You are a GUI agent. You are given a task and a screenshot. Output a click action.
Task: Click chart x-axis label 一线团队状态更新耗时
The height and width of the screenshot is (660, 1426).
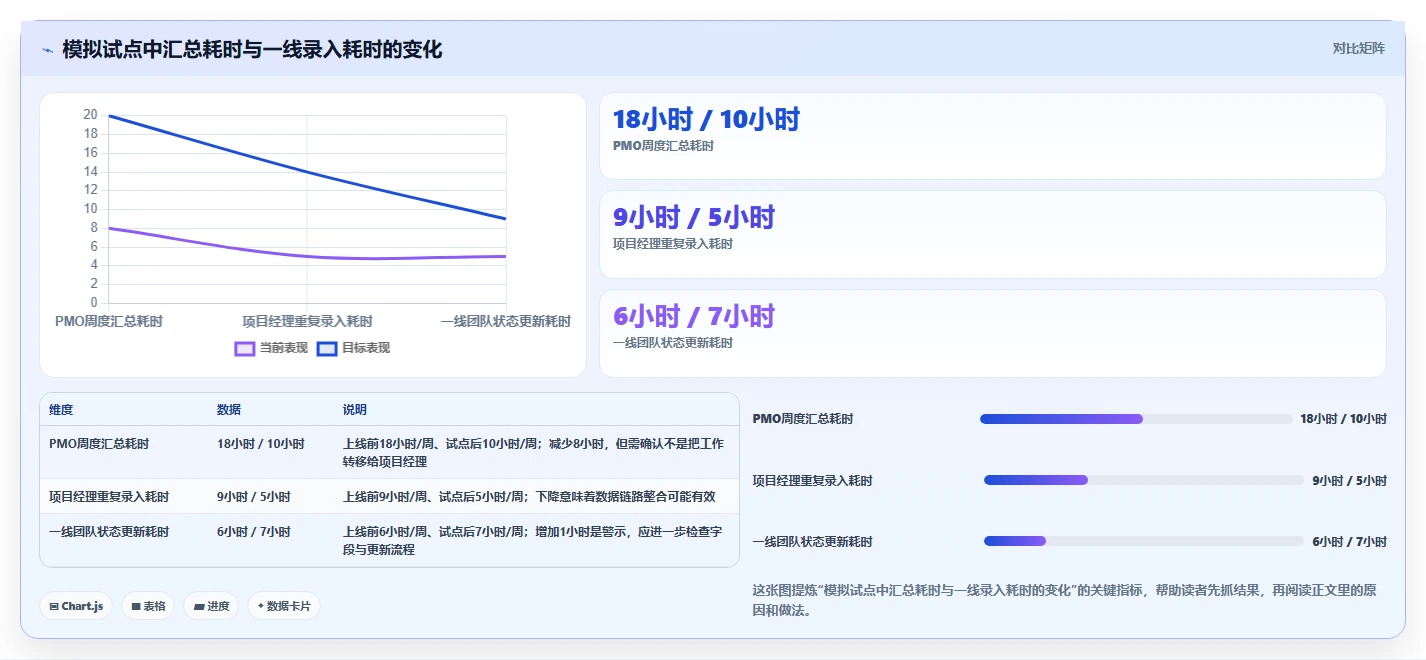(x=506, y=321)
